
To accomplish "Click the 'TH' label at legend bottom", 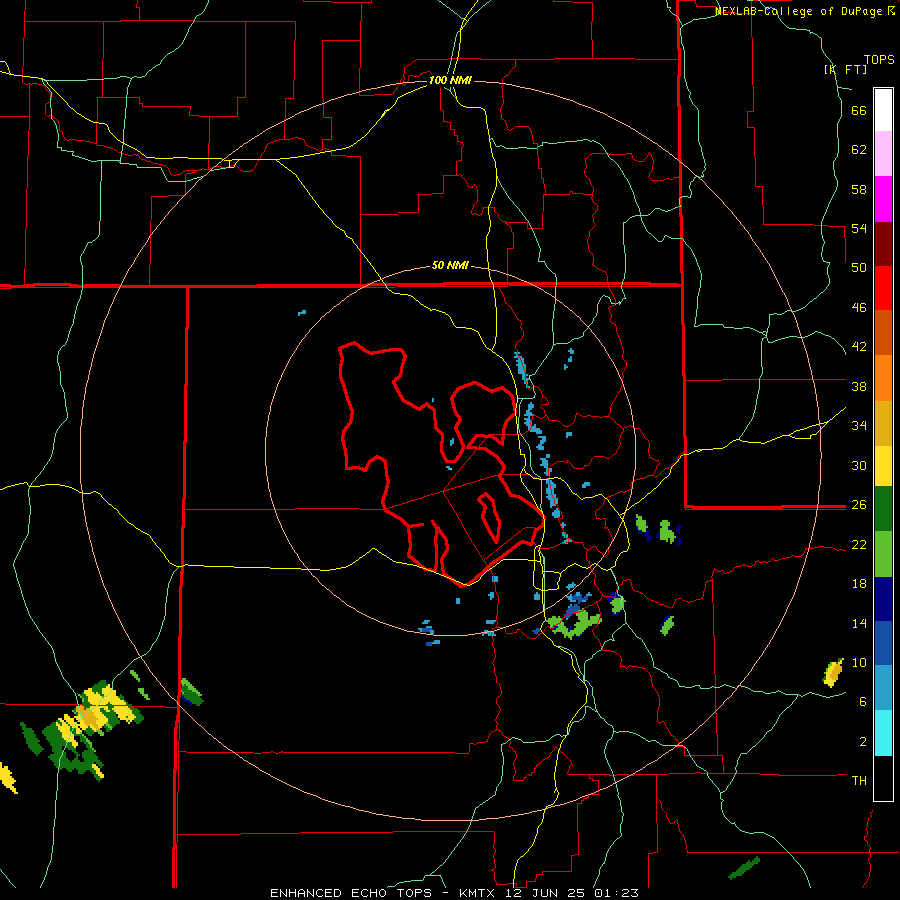I will (859, 780).
